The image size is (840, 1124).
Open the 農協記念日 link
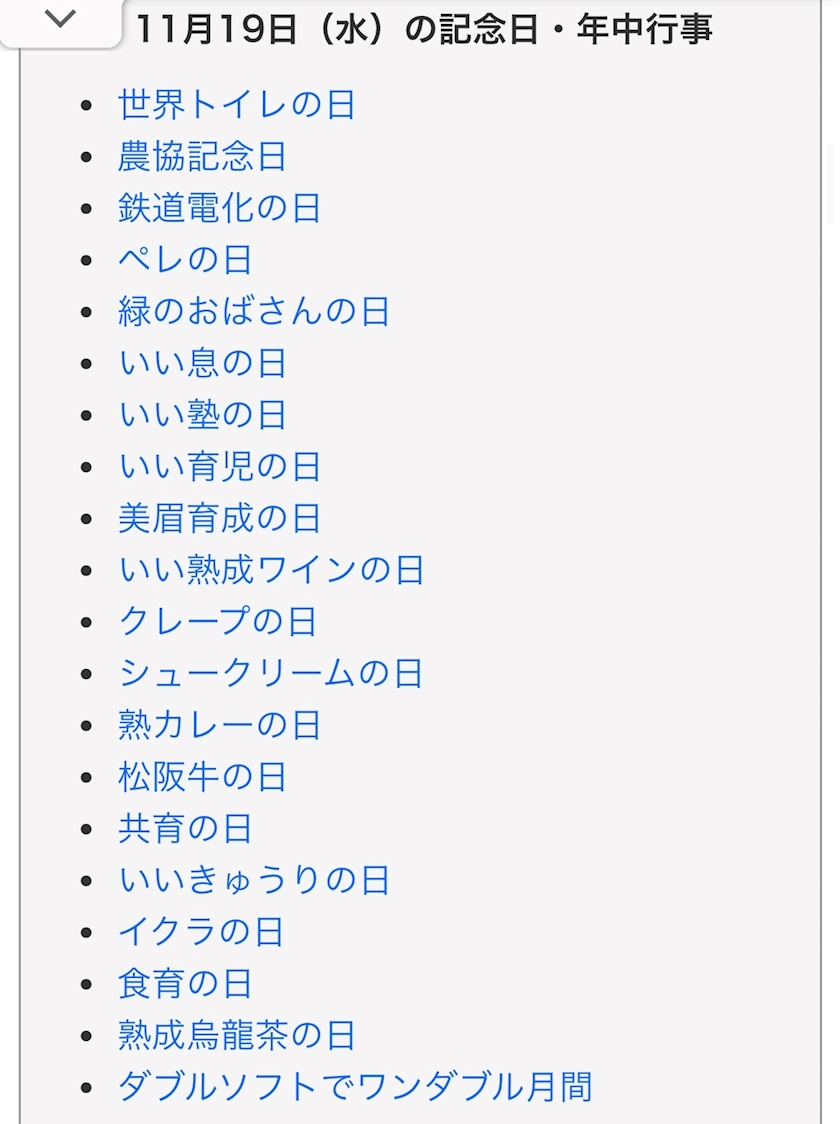click(202, 157)
